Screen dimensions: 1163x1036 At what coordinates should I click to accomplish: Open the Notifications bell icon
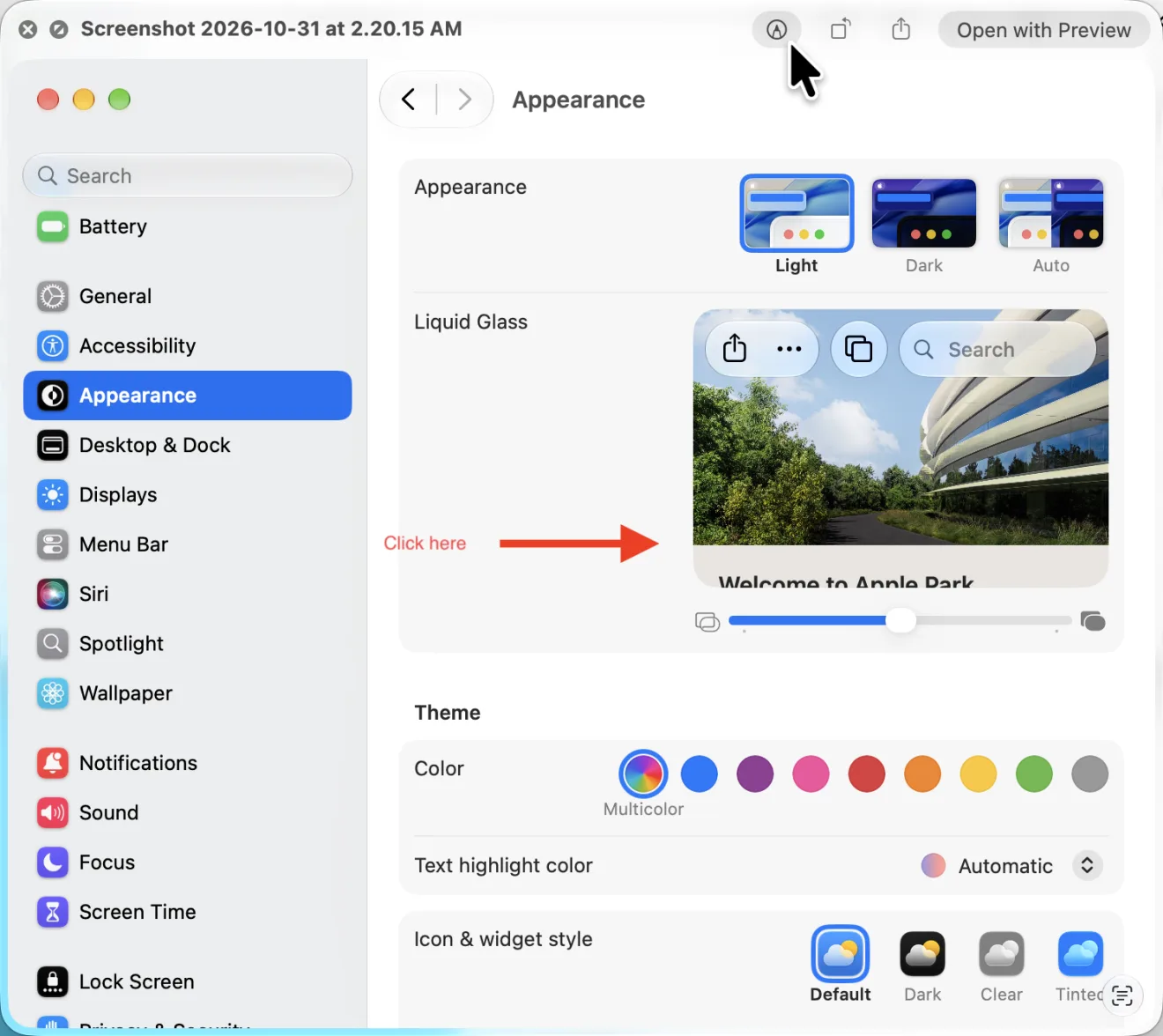(x=53, y=763)
